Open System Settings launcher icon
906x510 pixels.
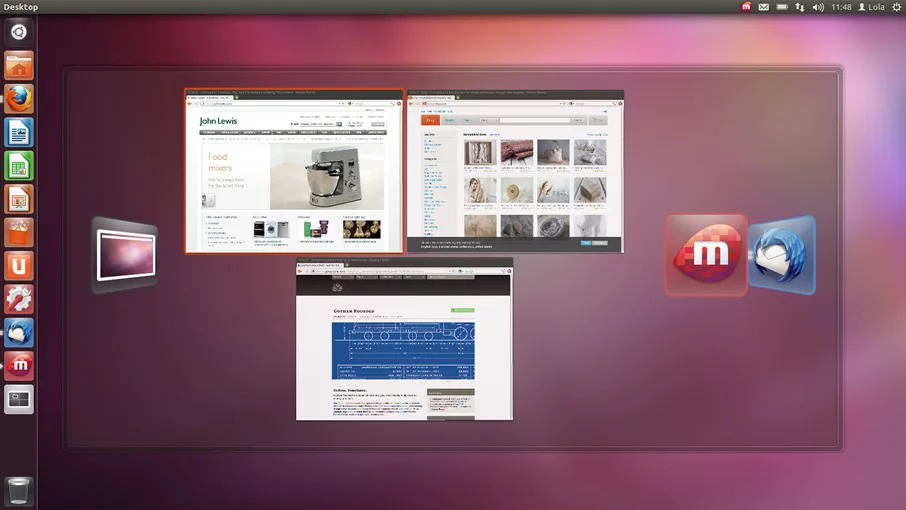[x=18, y=299]
